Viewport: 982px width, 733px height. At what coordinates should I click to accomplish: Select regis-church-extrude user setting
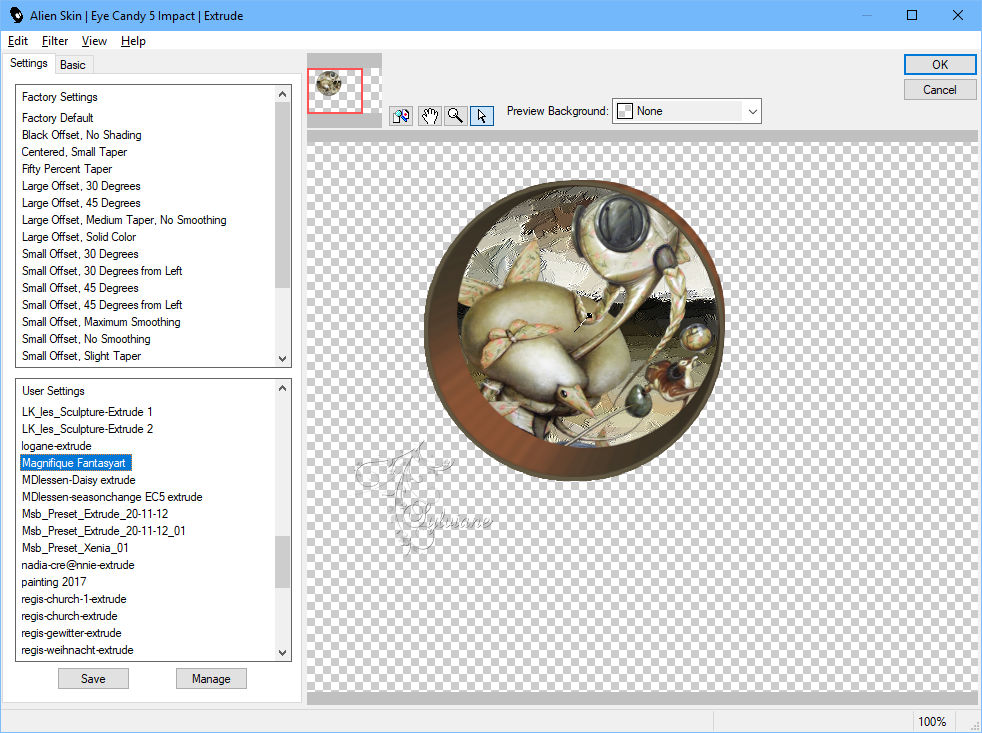click(x=69, y=616)
